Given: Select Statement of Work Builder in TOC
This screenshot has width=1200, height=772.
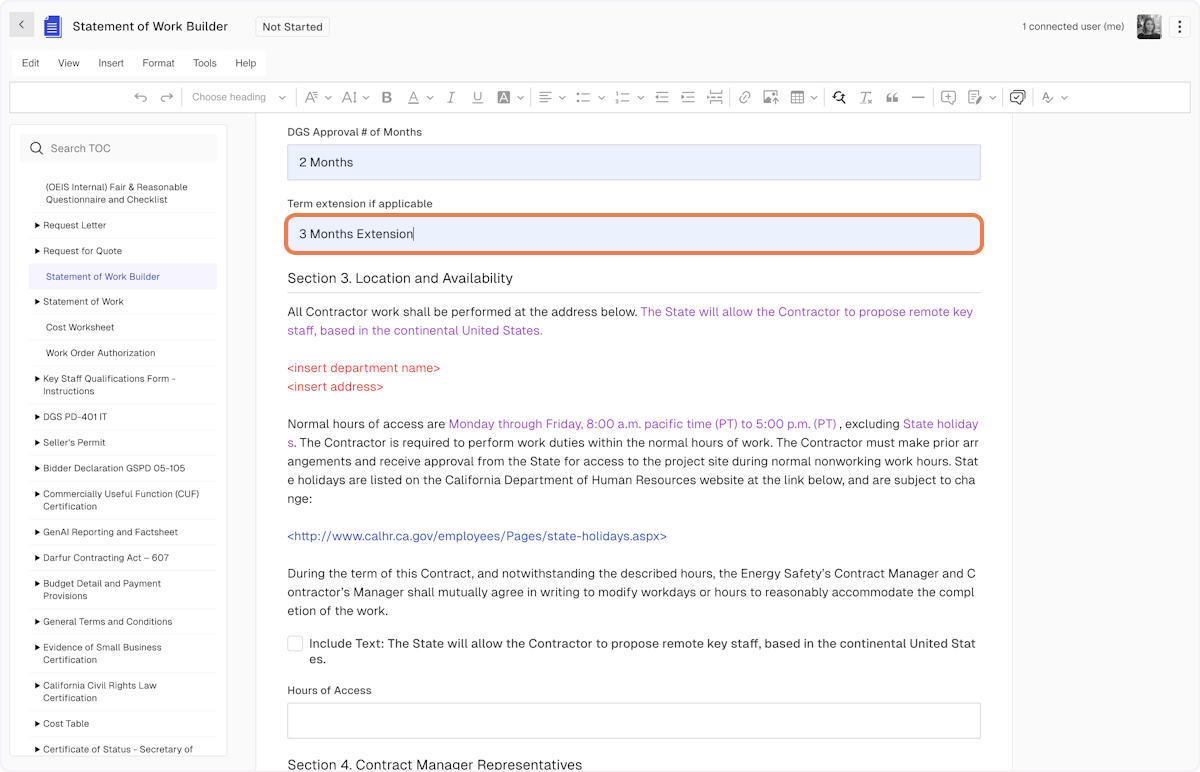Looking at the screenshot, I should pos(103,277).
